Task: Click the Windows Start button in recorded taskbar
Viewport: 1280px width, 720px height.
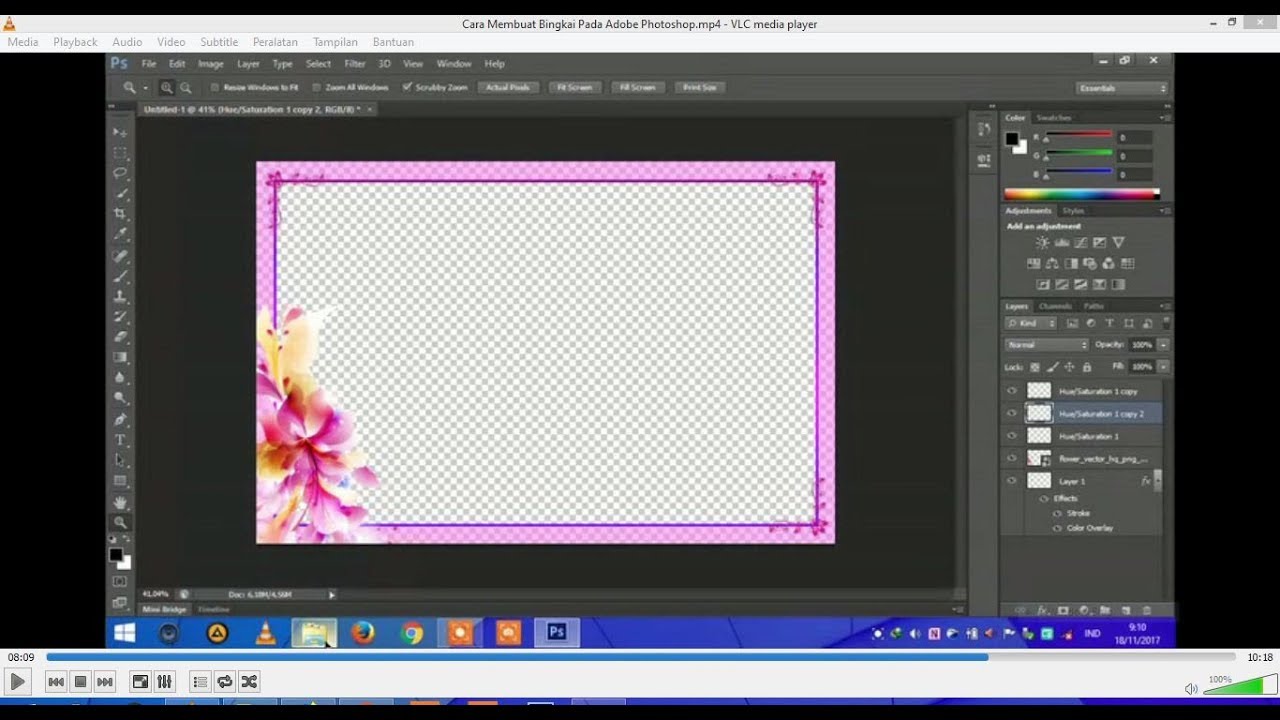Action: tap(125, 632)
